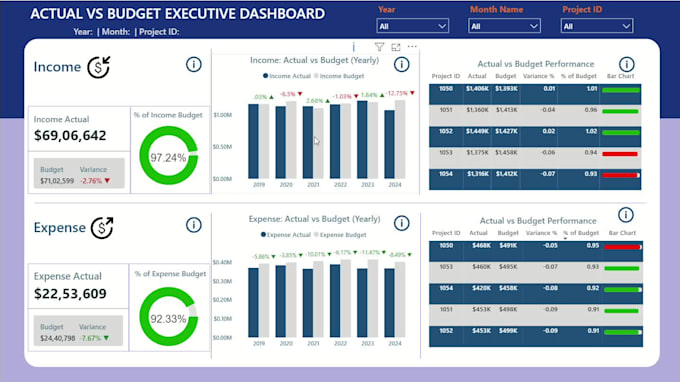This screenshot has height=382, width=680.
Task: Select project 1053 row in Expense table
Action: coord(536,272)
